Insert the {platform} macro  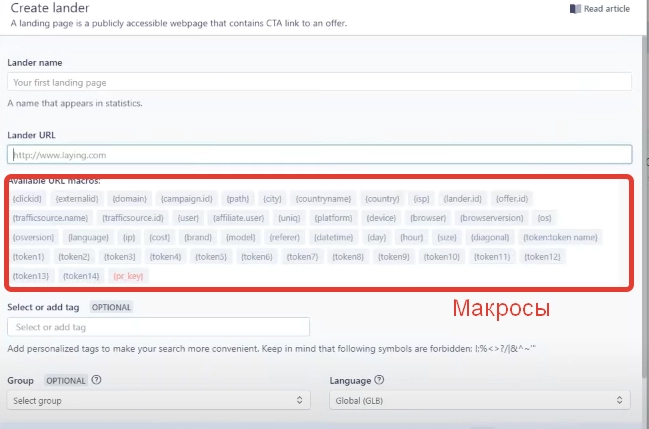pyautogui.click(x=333, y=218)
